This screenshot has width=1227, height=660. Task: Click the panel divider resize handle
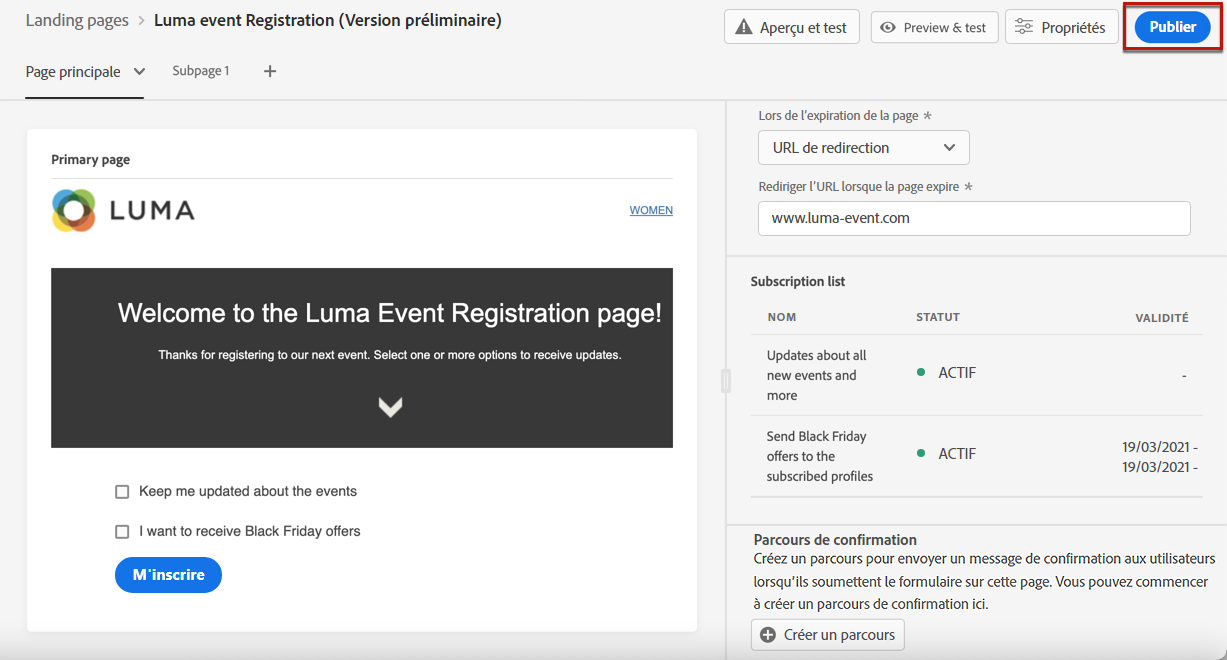(x=725, y=380)
